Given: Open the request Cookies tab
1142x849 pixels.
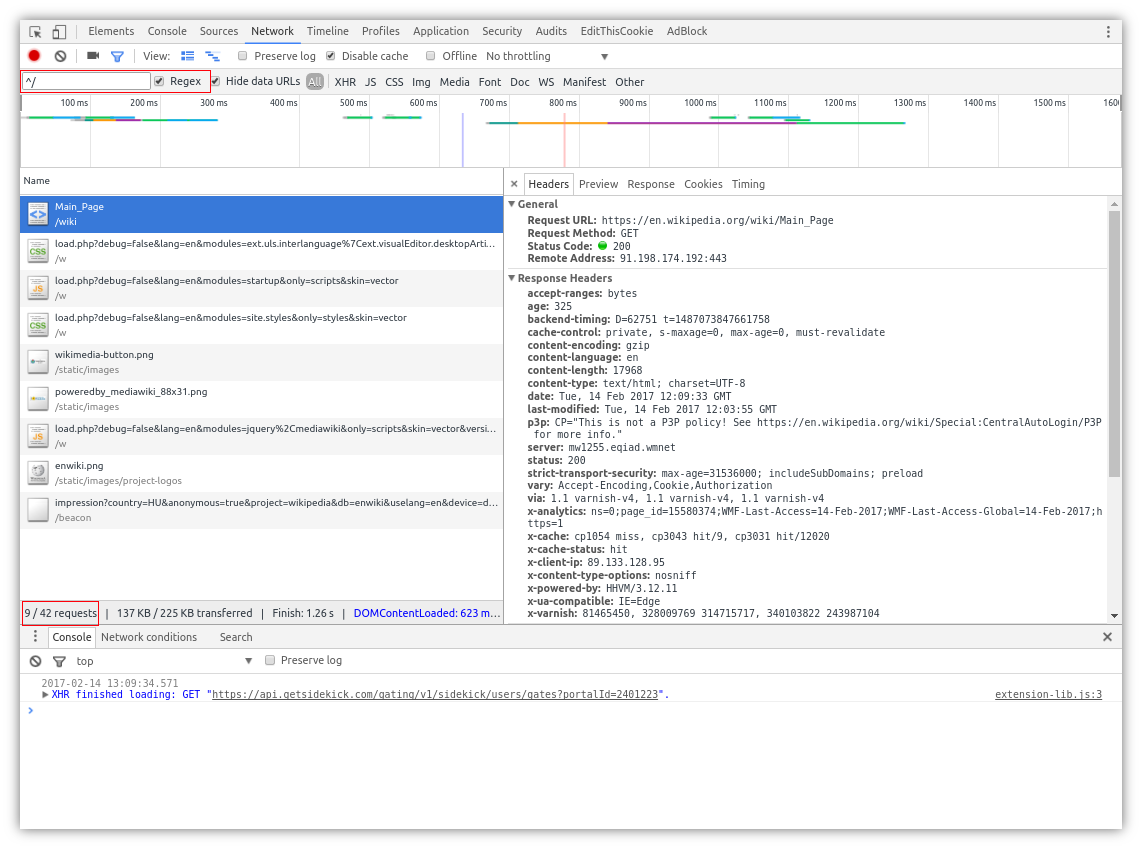Looking at the screenshot, I should click(x=703, y=184).
